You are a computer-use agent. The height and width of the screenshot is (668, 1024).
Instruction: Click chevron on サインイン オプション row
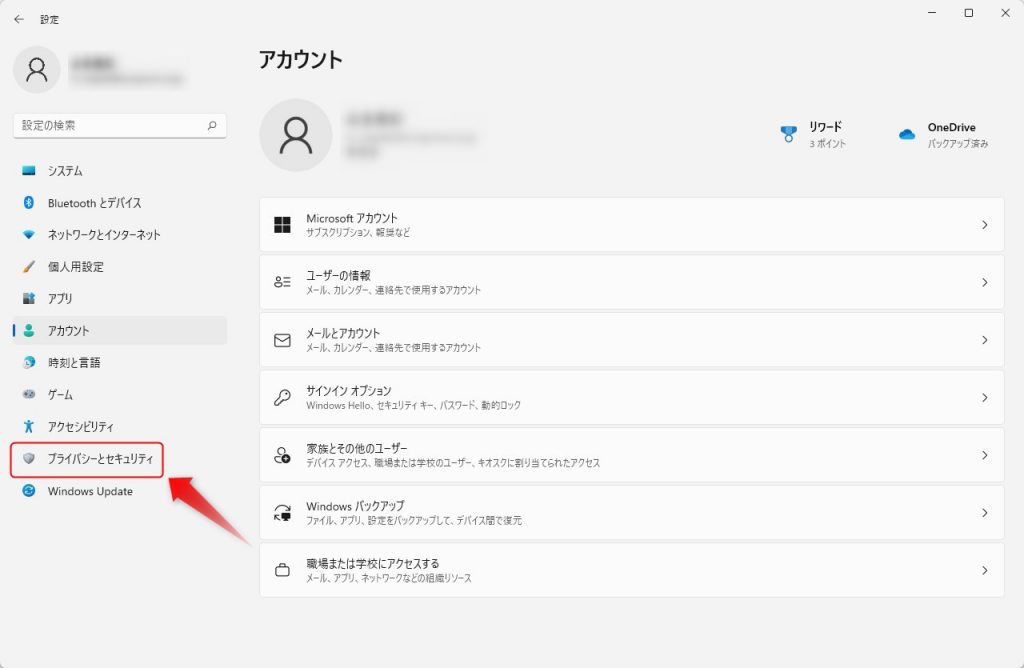(984, 398)
